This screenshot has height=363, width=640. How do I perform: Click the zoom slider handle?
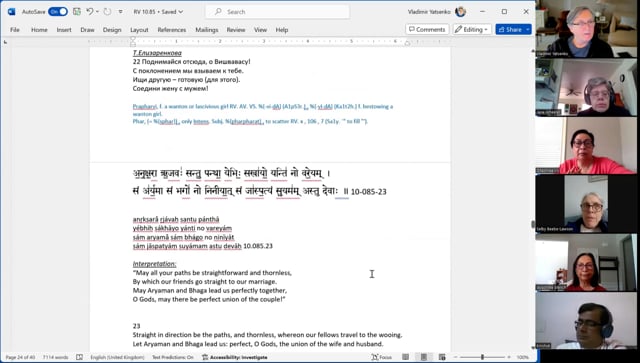coord(482,357)
